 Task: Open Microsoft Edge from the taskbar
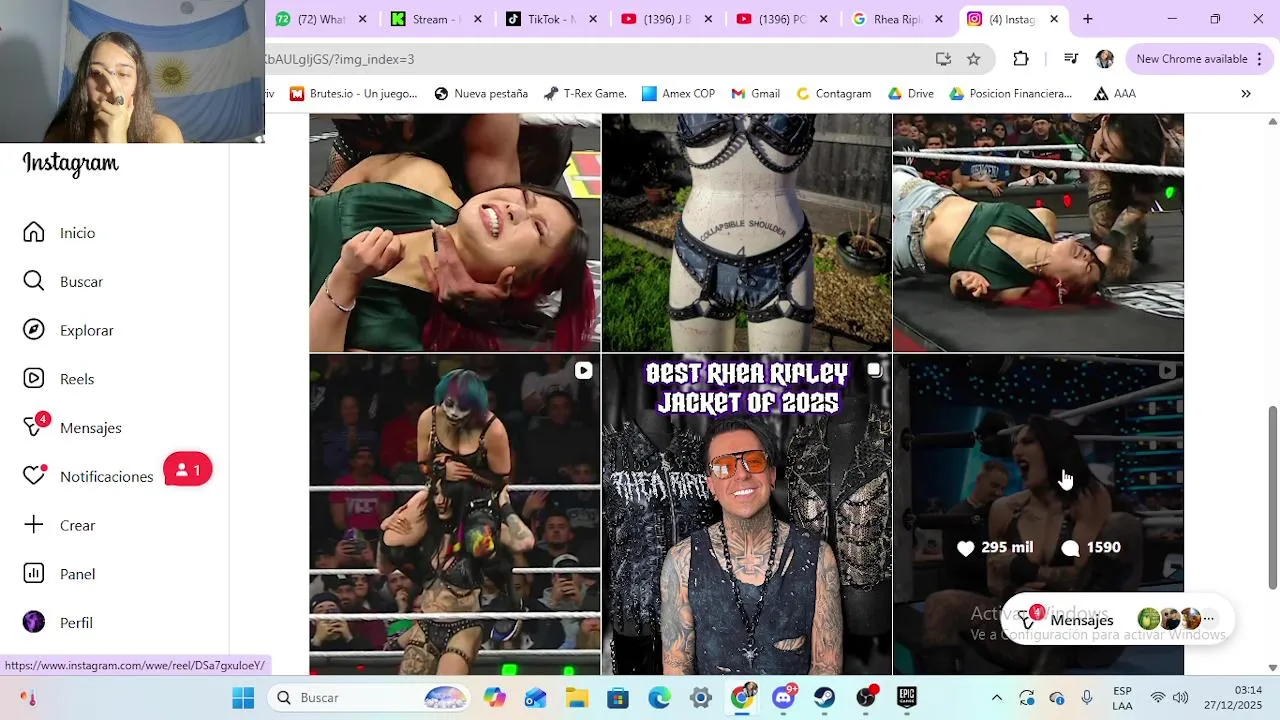(x=659, y=698)
